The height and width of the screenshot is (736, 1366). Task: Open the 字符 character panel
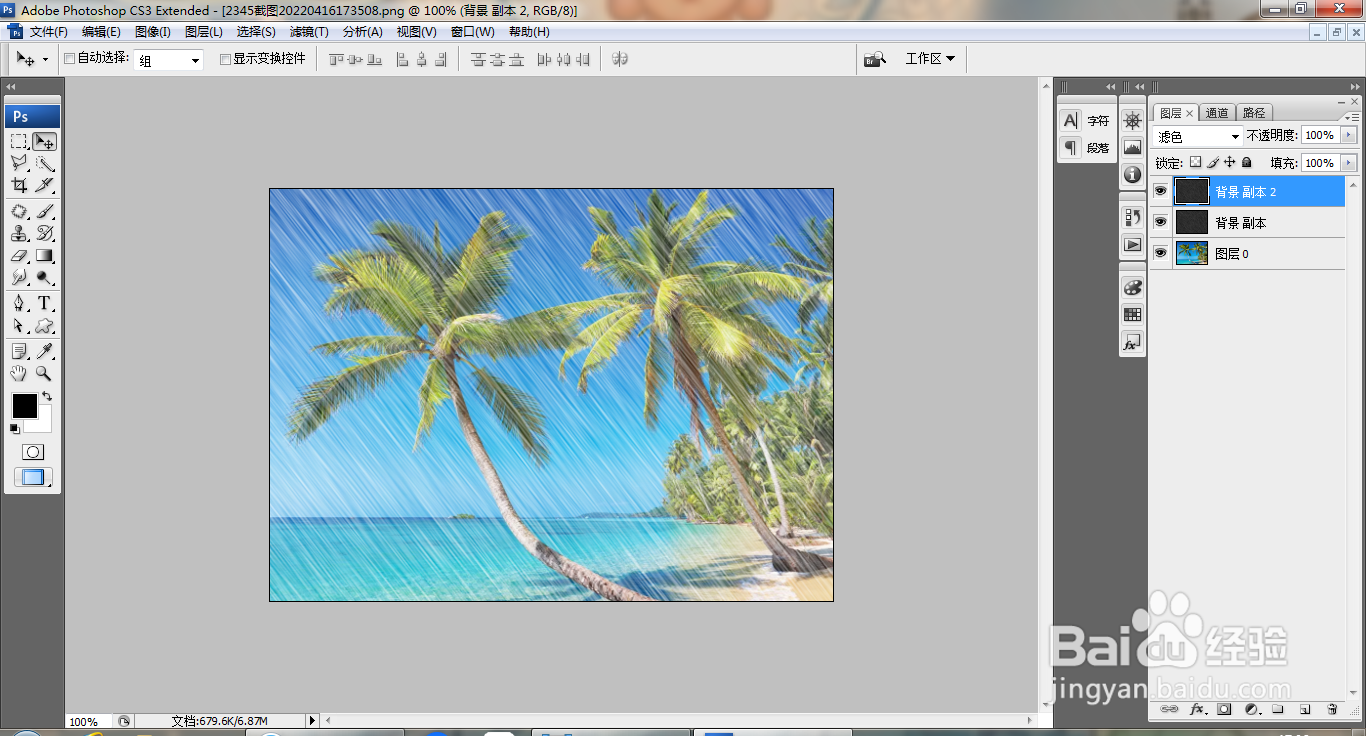point(1085,121)
